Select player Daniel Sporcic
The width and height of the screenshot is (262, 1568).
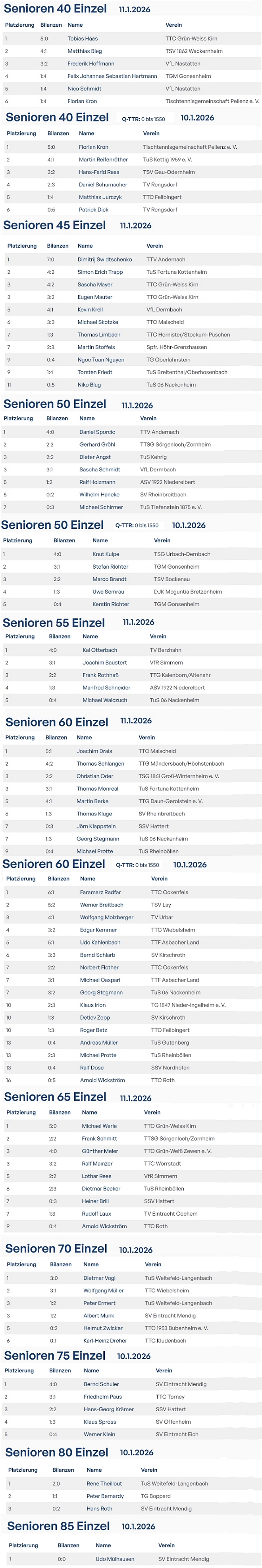click(x=97, y=432)
